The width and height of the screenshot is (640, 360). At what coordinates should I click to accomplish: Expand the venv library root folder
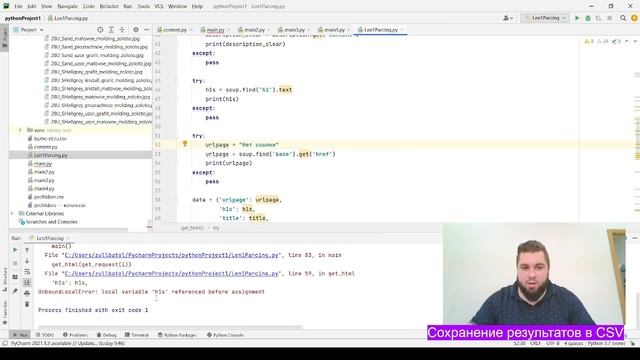click(20, 130)
